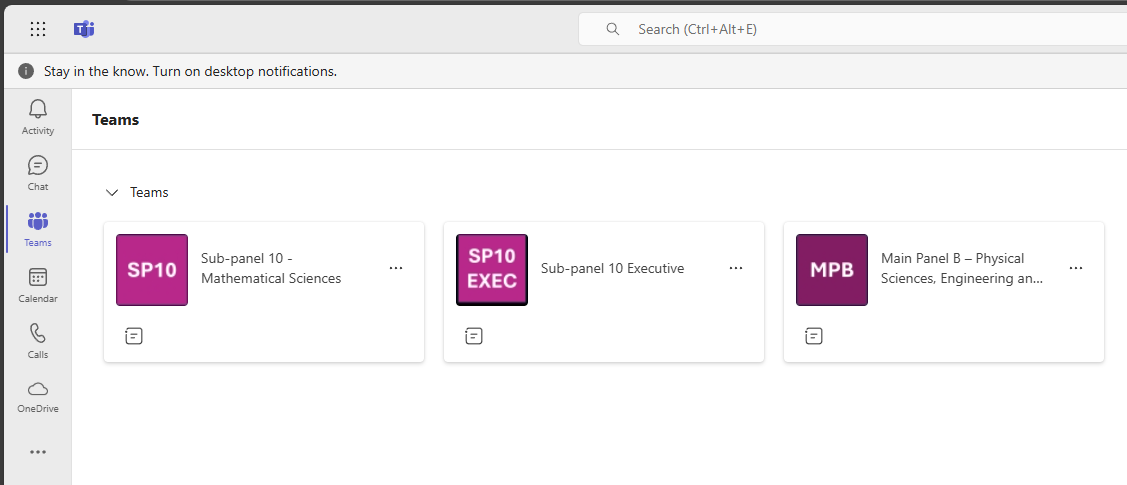
Task: Show more apps via sidebar ellipsis
Action: point(38,452)
